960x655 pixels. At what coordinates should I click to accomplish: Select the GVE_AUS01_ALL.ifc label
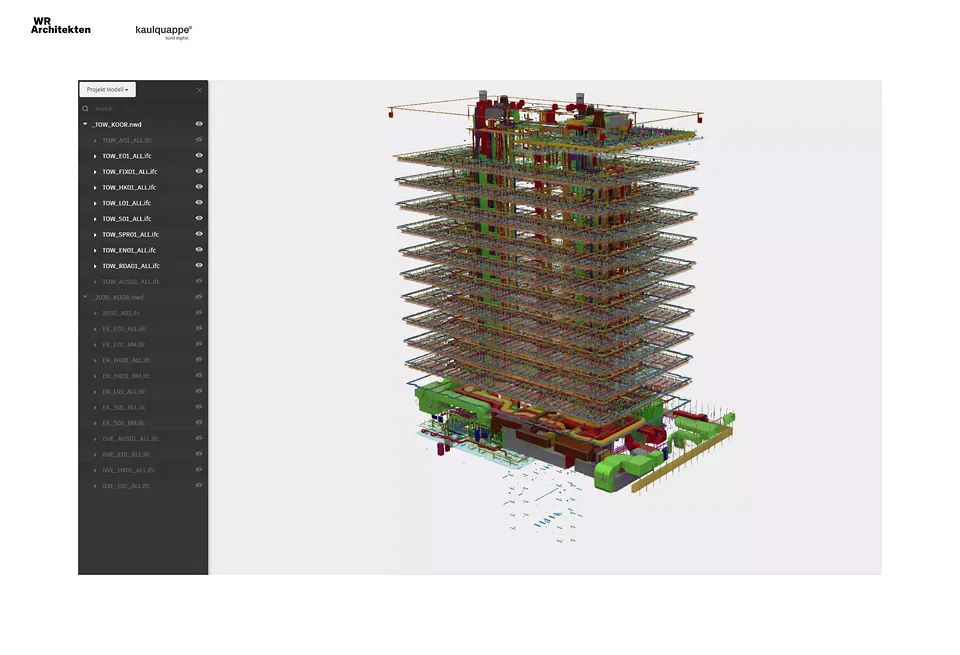[130, 439]
